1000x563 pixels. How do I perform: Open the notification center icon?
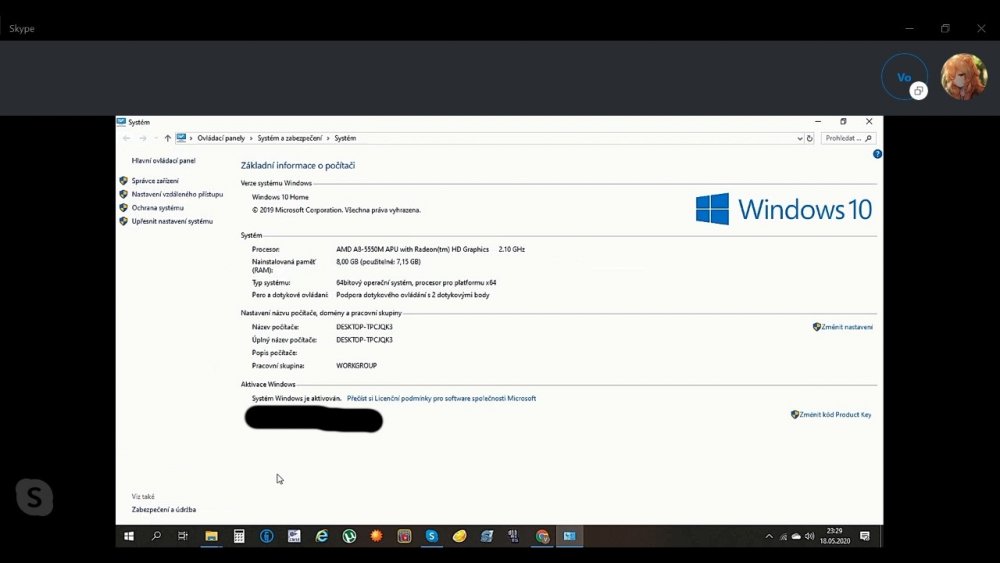tap(865, 536)
